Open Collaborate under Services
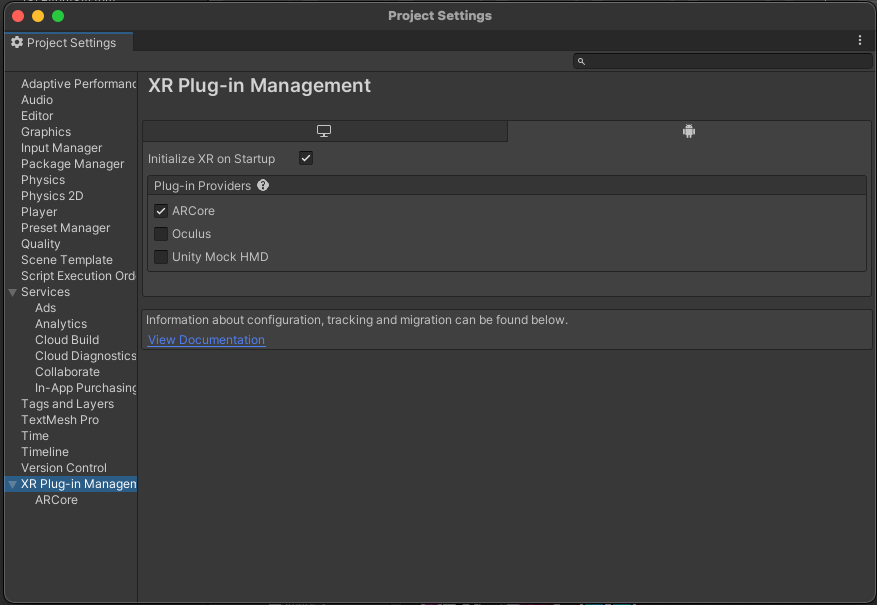Image resolution: width=877 pixels, height=605 pixels. click(x=67, y=372)
